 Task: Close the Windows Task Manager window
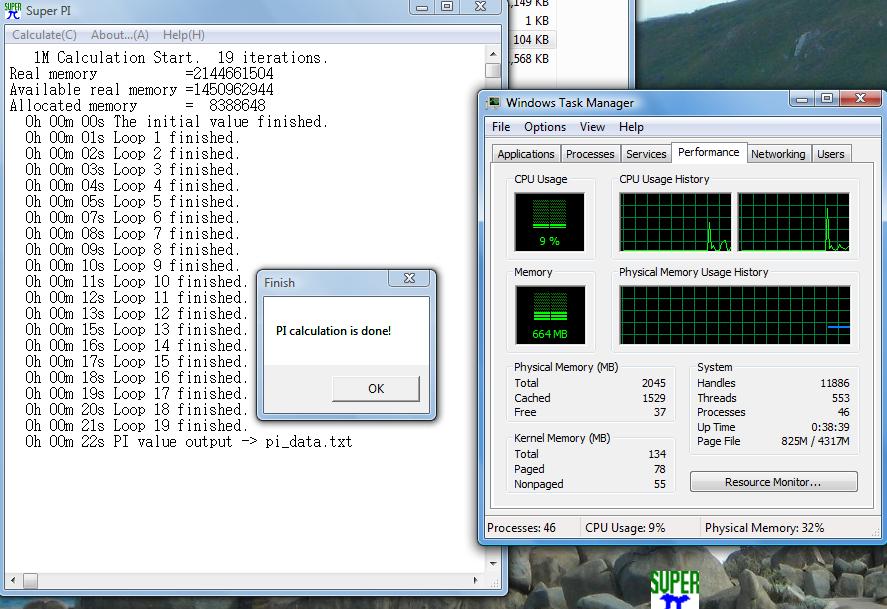[x=860, y=99]
